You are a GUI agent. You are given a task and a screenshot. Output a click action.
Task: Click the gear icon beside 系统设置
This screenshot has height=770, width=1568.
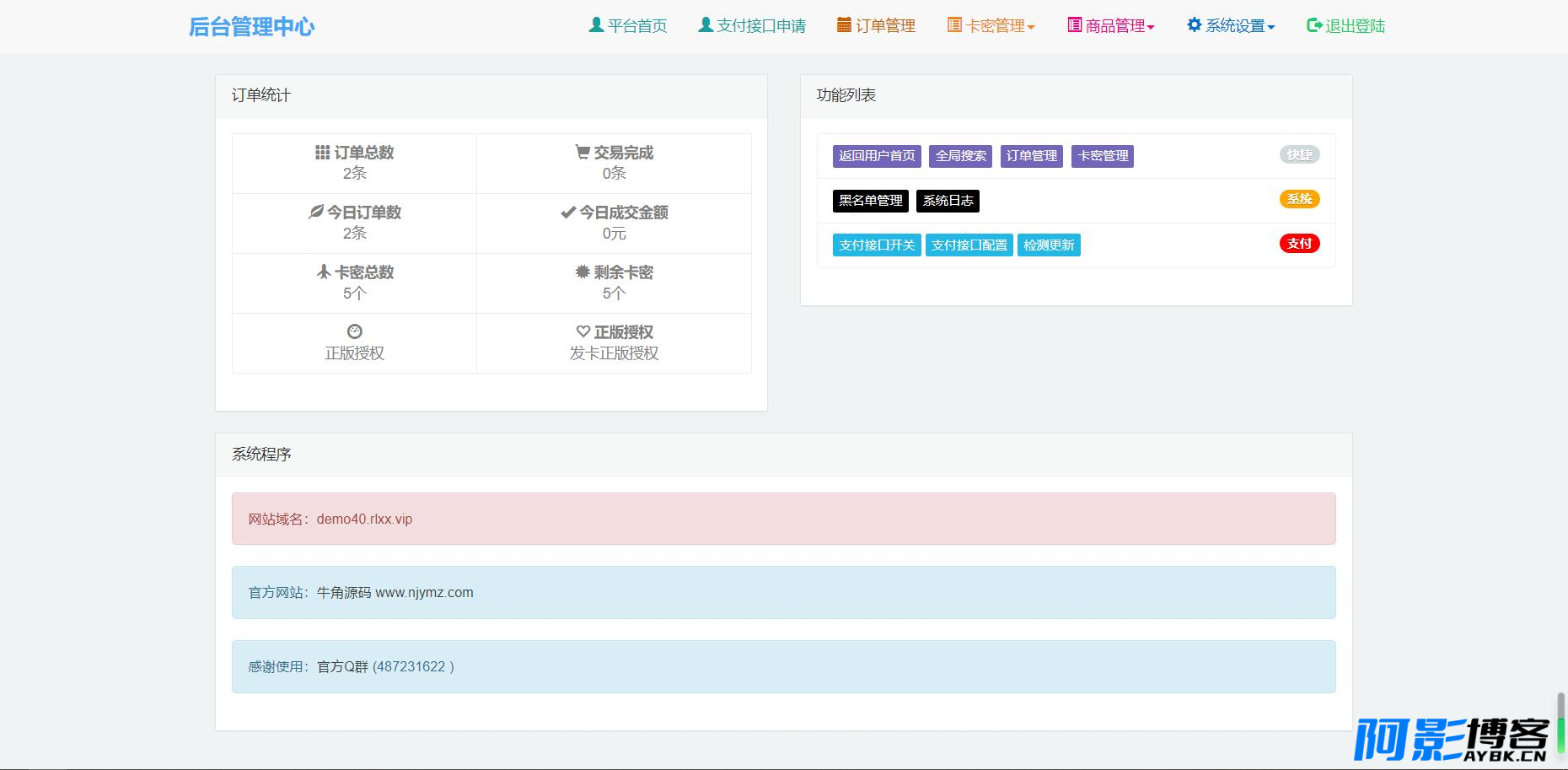coord(1194,25)
